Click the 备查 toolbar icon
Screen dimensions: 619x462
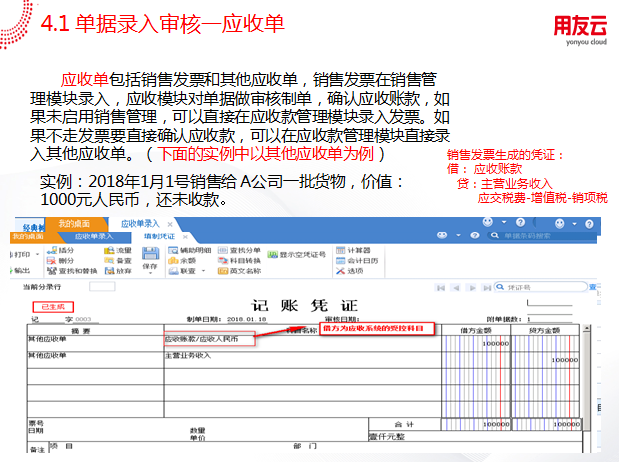tap(109, 261)
